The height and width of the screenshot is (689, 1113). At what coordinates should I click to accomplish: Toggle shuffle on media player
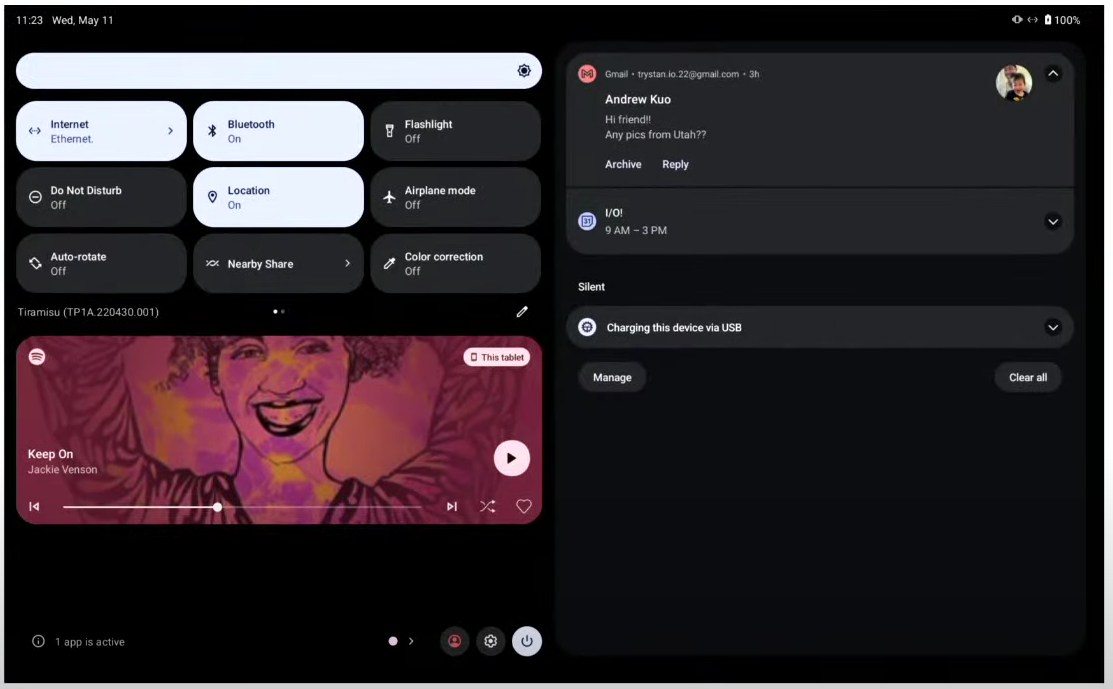[488, 506]
